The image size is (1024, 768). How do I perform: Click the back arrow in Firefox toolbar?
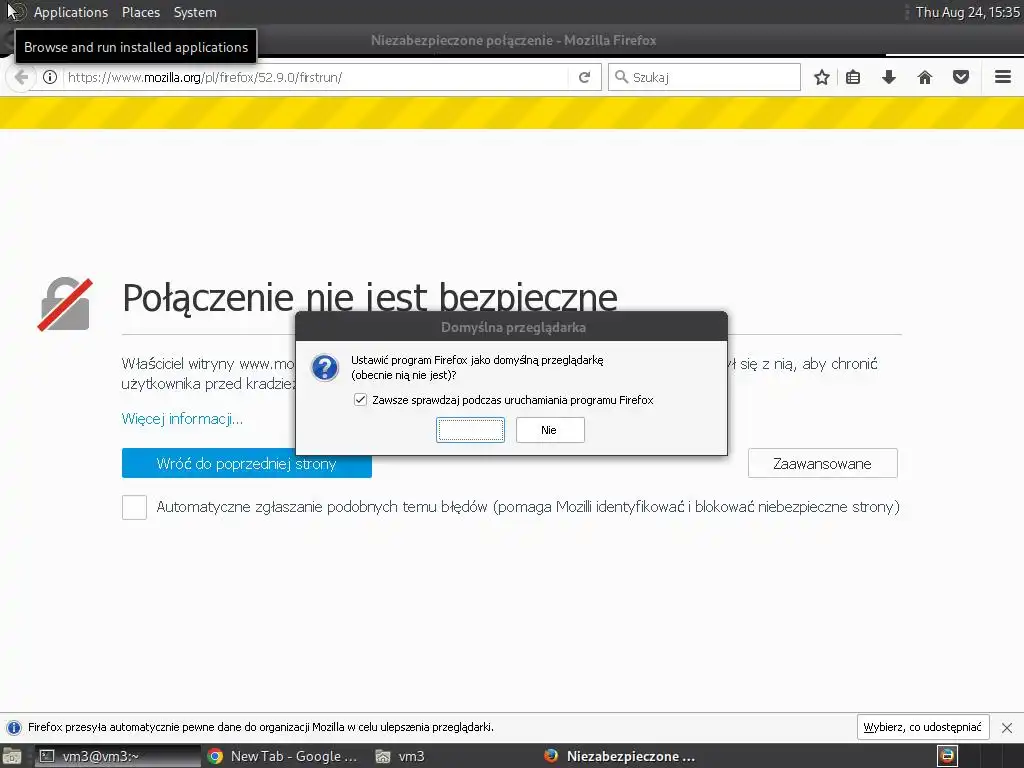coord(21,77)
